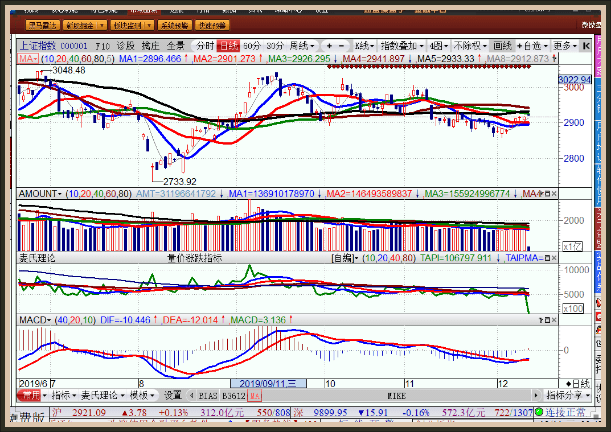Select the B3612 indicator tab
Screen dimensions: 611x432
tap(234, 396)
